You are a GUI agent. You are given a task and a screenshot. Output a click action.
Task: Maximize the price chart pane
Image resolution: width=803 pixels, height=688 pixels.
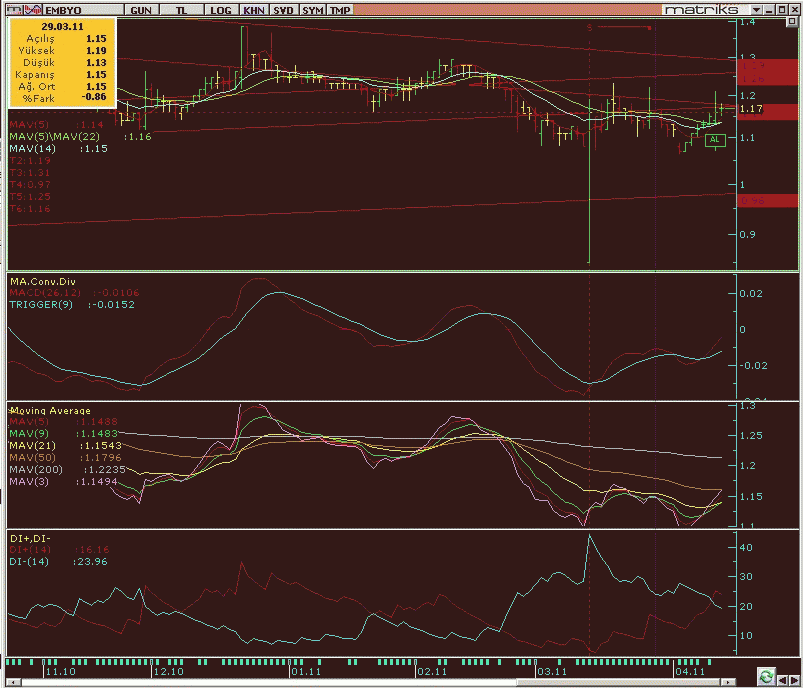(x=792, y=22)
